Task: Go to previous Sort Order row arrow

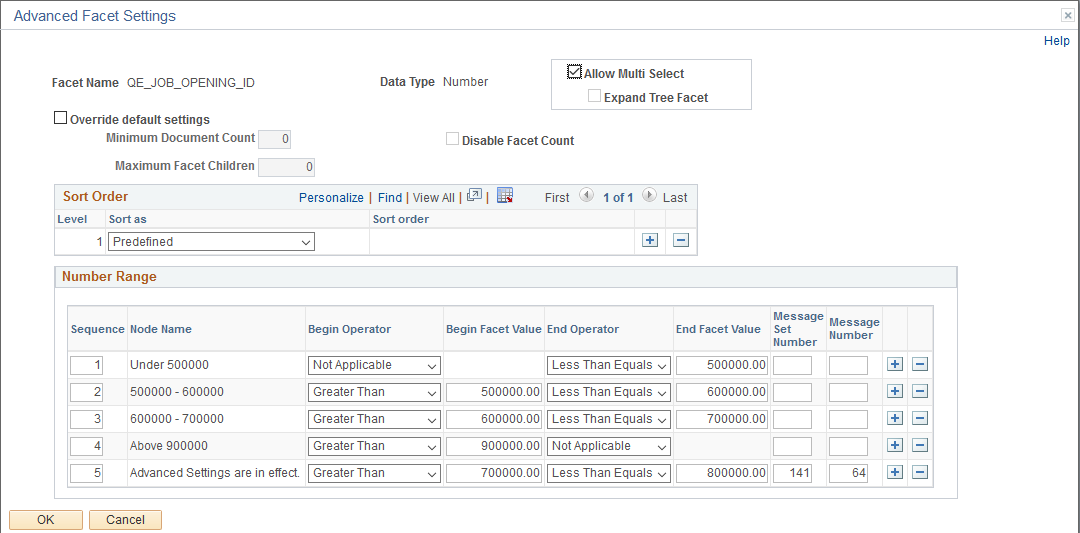Action: click(x=586, y=196)
